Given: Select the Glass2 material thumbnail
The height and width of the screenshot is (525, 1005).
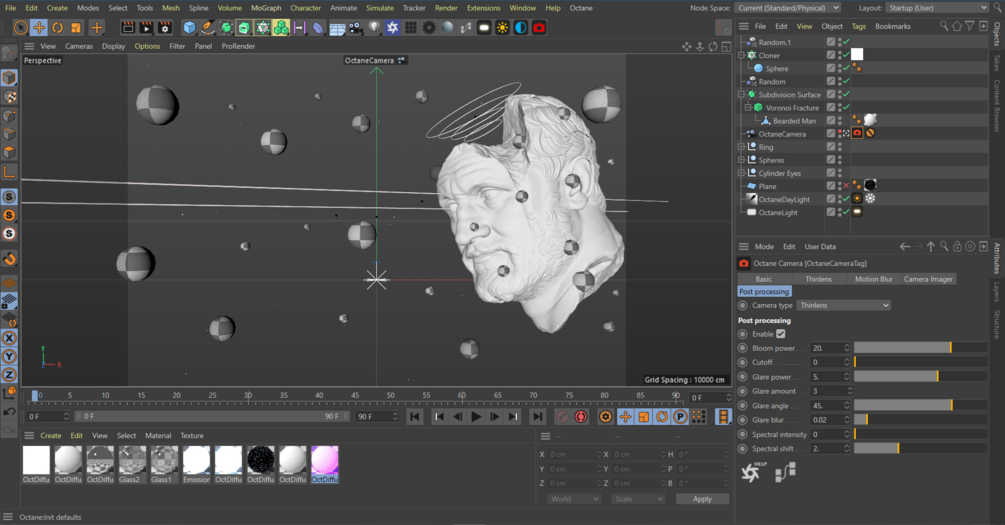Looking at the screenshot, I should click(x=133, y=461).
